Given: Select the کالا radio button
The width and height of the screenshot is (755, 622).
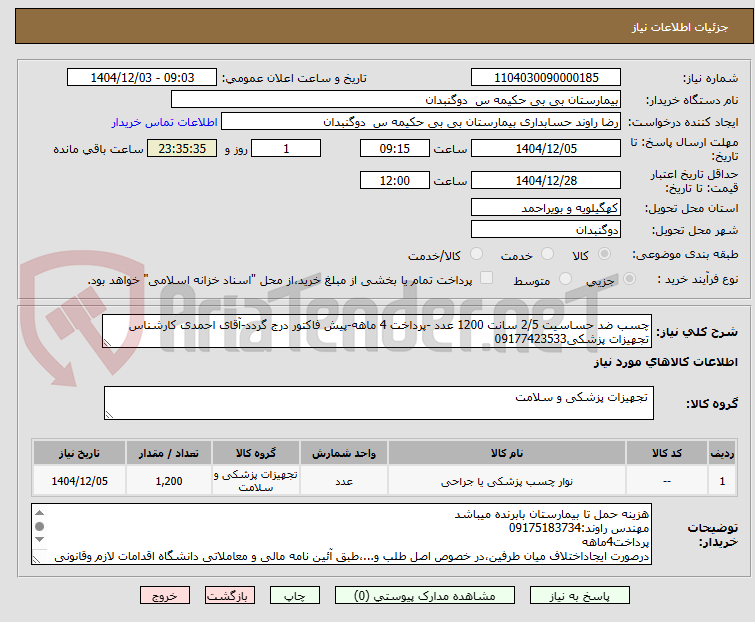Looking at the screenshot, I should (604, 254).
